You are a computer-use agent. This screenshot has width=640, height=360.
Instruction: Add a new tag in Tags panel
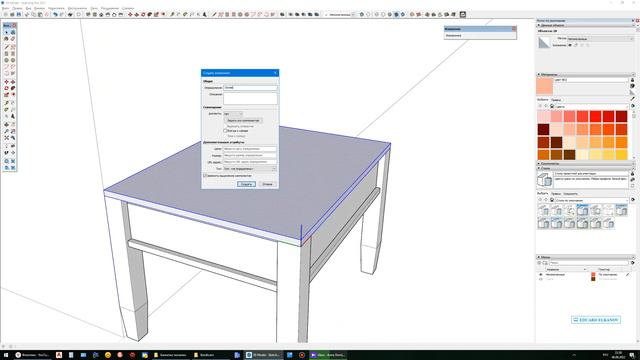point(540,263)
